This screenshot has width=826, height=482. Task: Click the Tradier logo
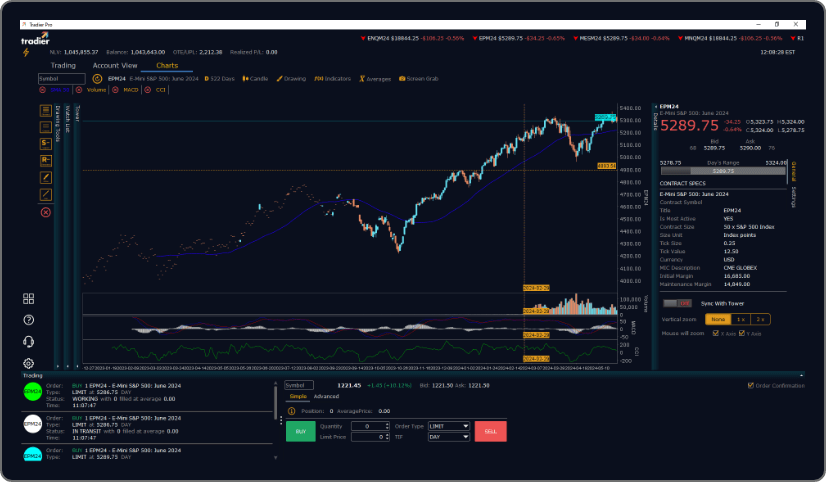[36, 38]
